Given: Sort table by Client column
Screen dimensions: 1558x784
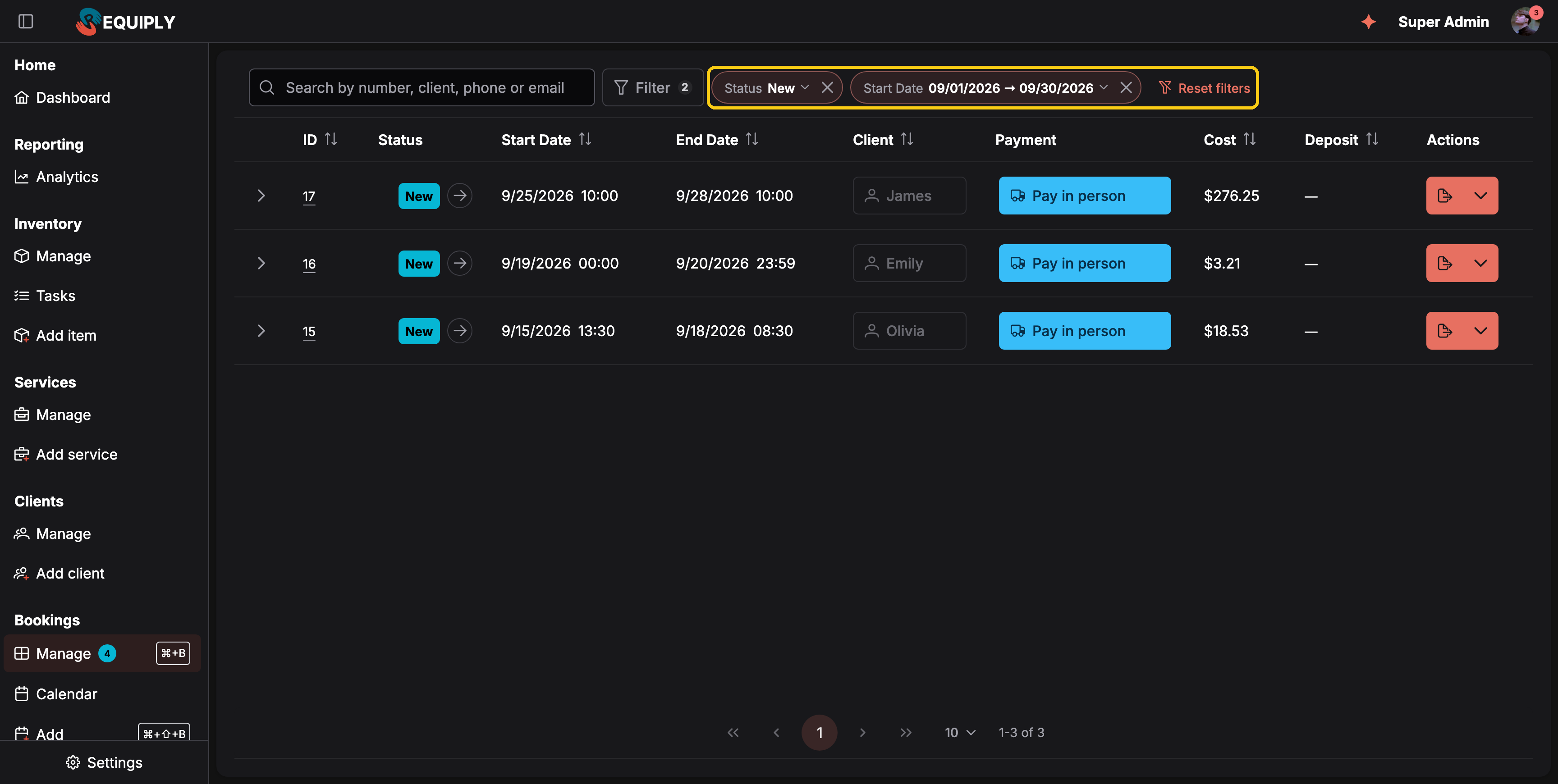Looking at the screenshot, I should pyautogui.click(x=907, y=140).
